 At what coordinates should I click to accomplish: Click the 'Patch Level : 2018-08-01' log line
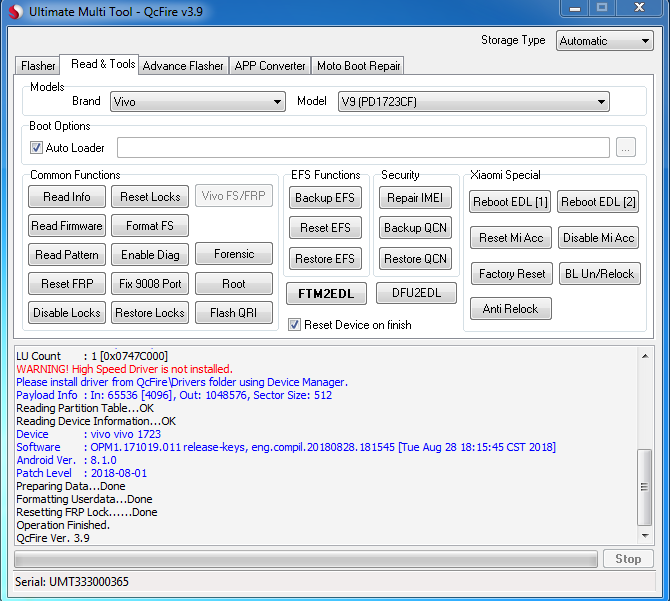pos(82,473)
